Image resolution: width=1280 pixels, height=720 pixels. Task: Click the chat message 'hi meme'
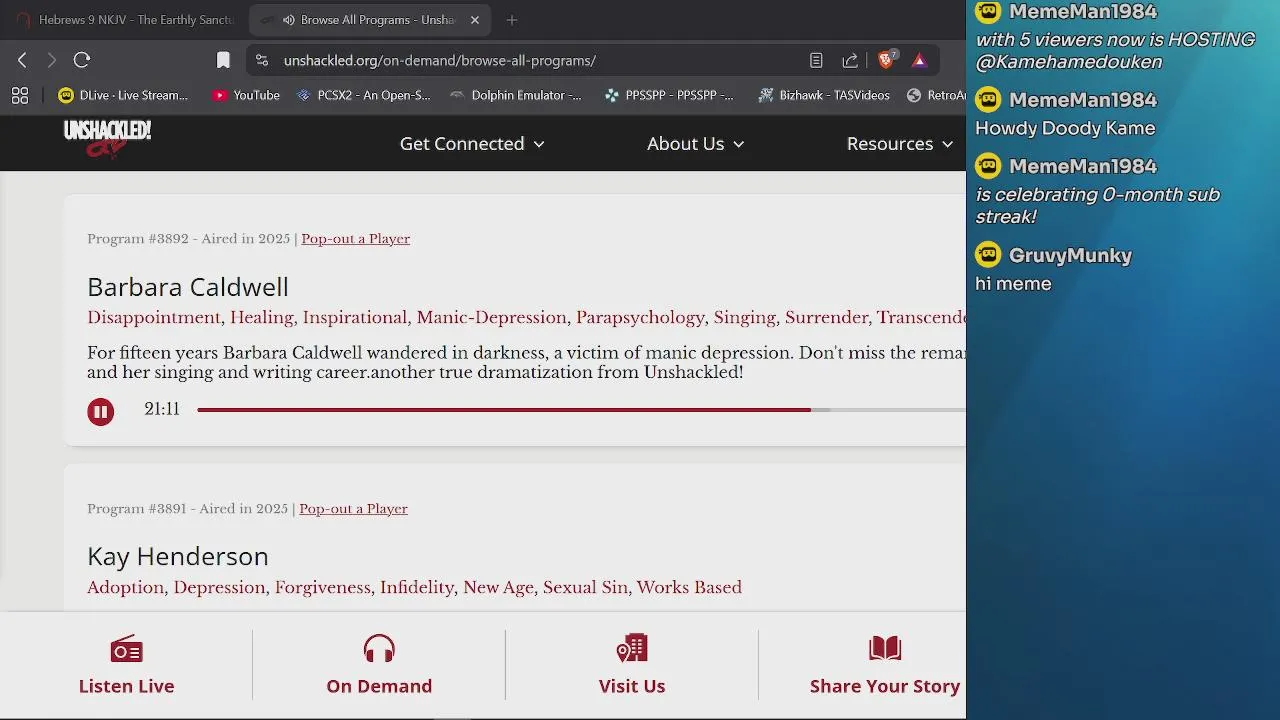coord(1013,284)
